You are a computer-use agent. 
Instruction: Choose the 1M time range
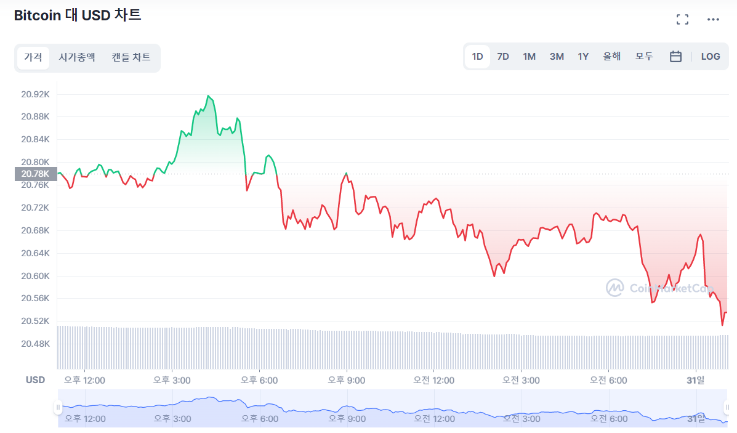pyautogui.click(x=529, y=57)
